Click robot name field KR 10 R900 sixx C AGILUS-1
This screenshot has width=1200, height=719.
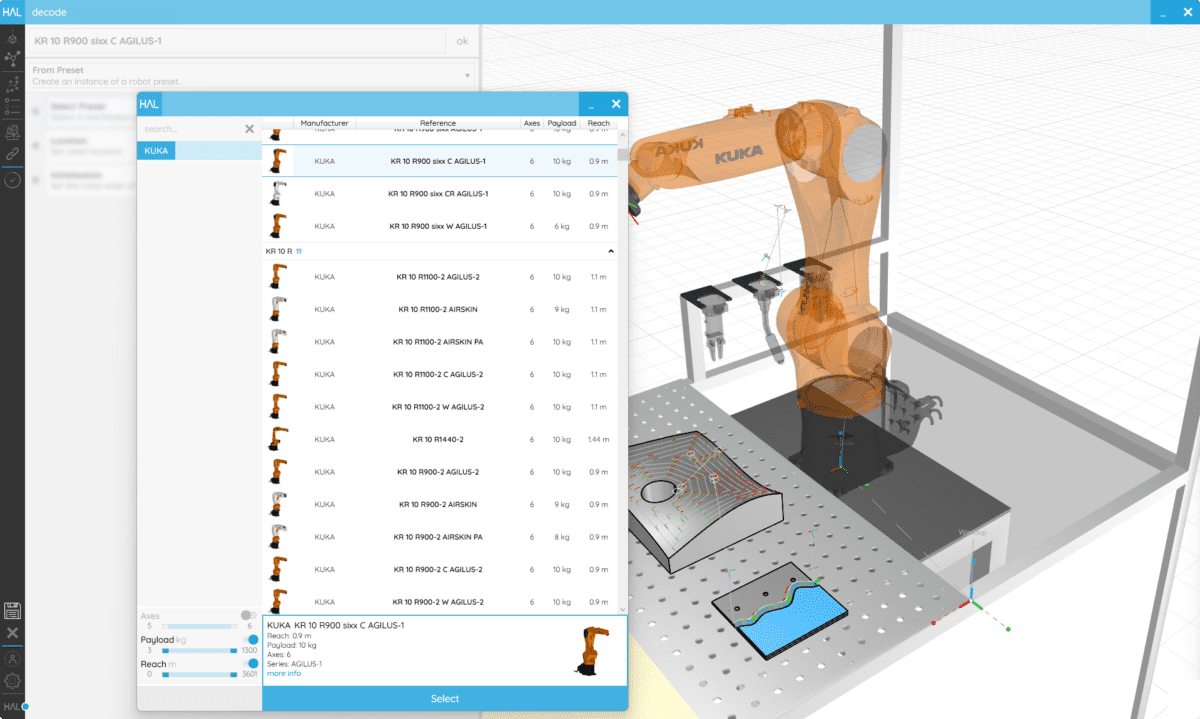[237, 41]
